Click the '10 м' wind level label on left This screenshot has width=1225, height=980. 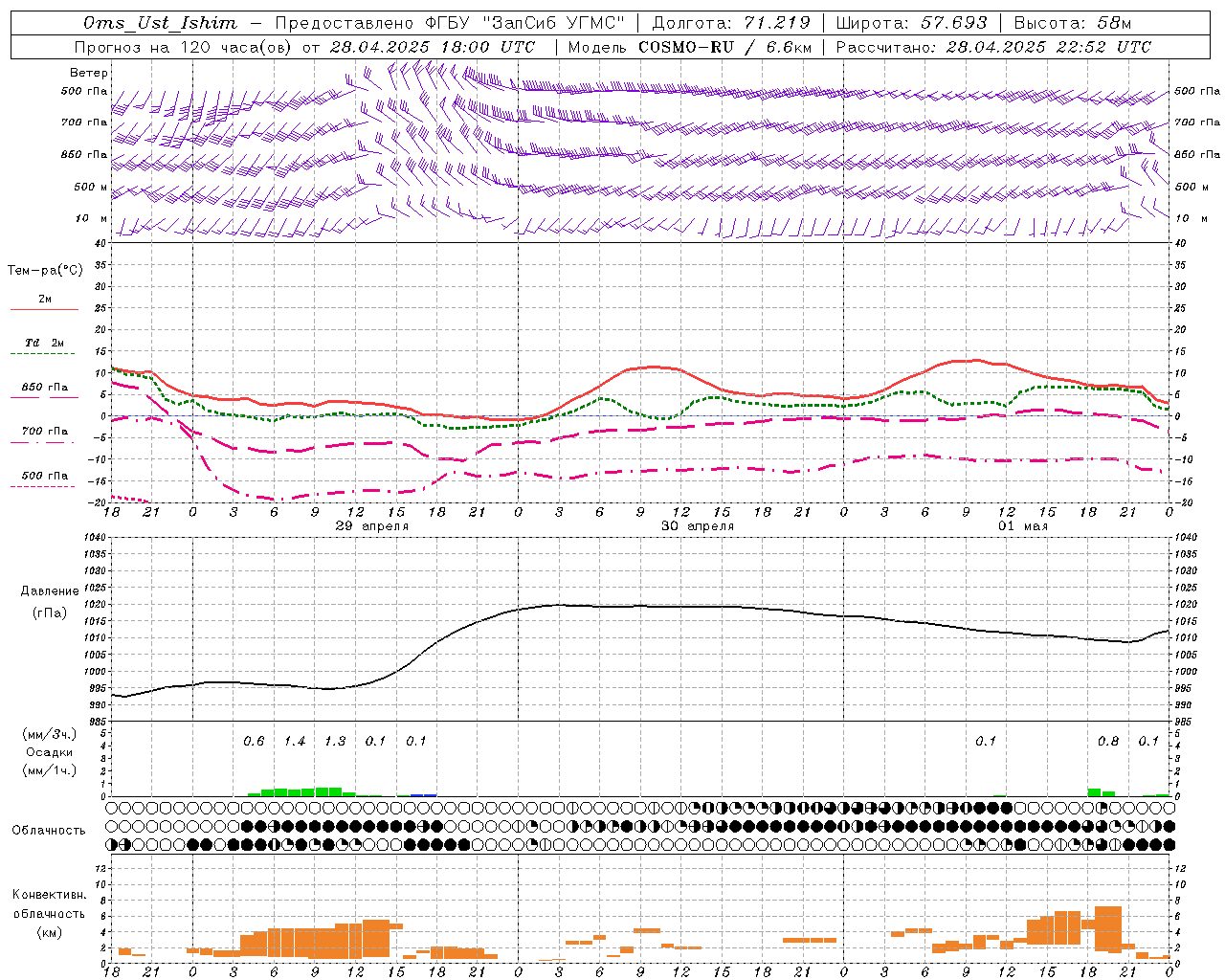click(x=92, y=218)
